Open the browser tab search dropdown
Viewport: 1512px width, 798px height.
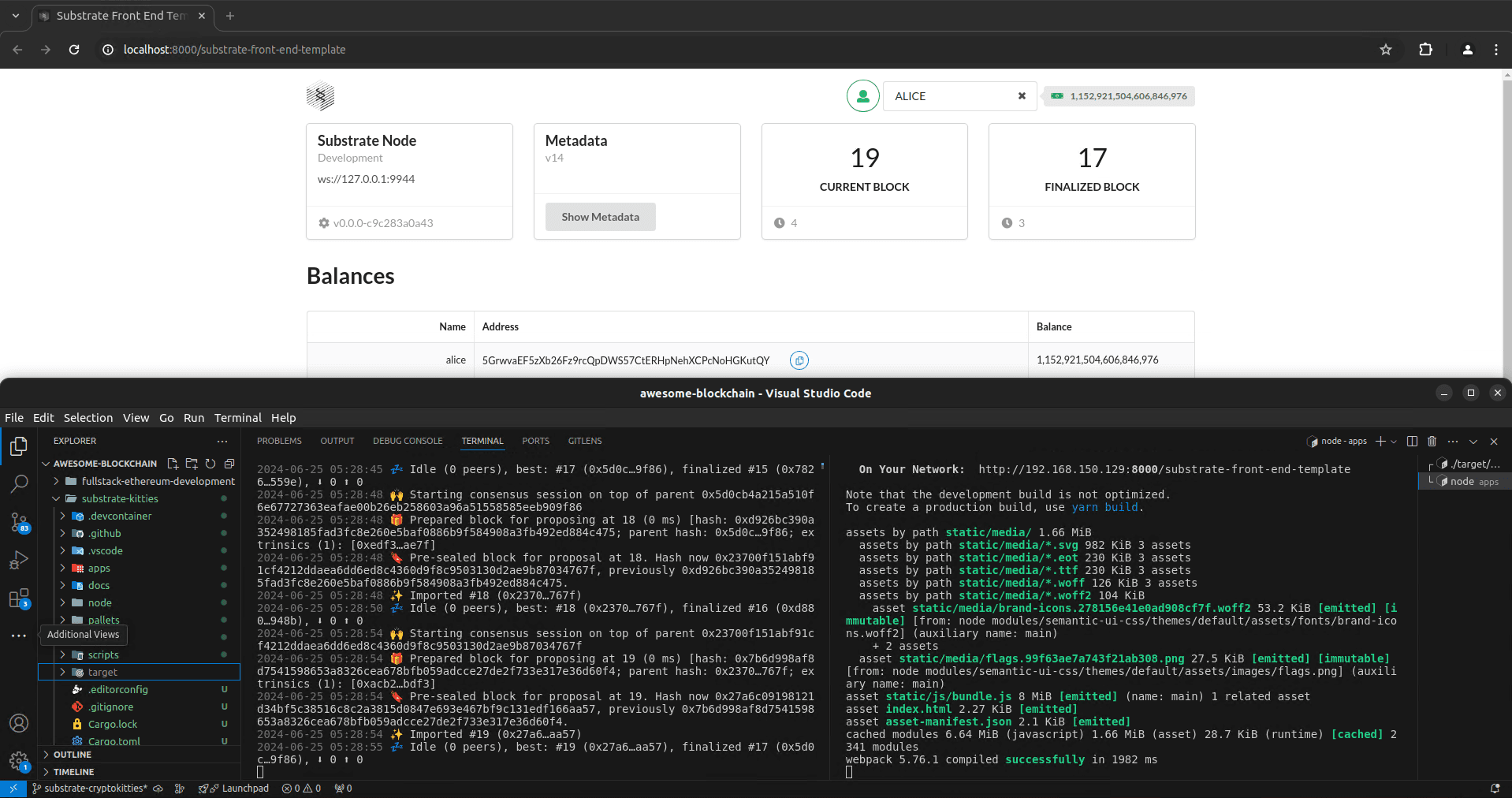[x=16, y=16]
